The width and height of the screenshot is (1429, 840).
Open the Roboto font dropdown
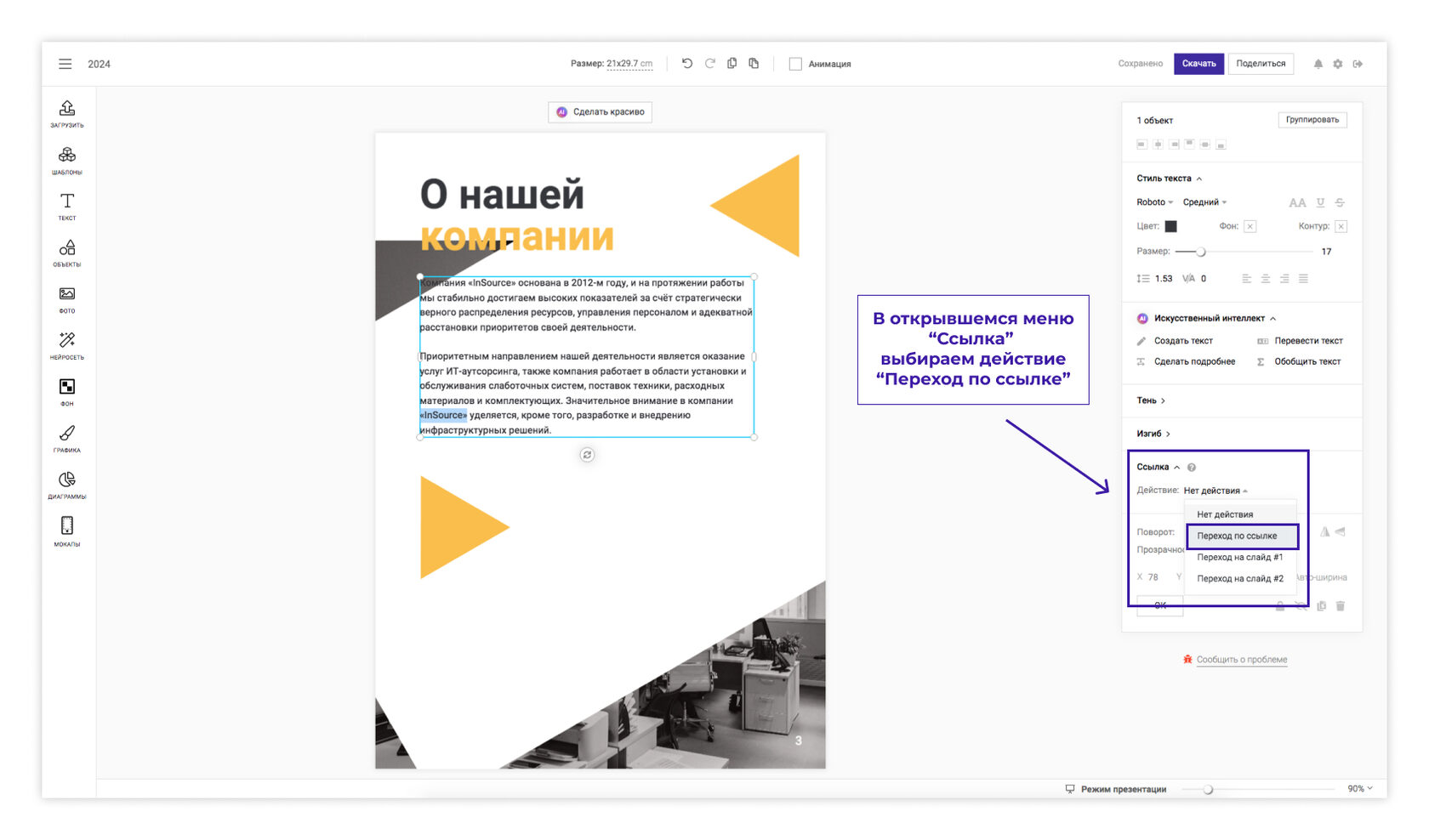pyautogui.click(x=1154, y=202)
